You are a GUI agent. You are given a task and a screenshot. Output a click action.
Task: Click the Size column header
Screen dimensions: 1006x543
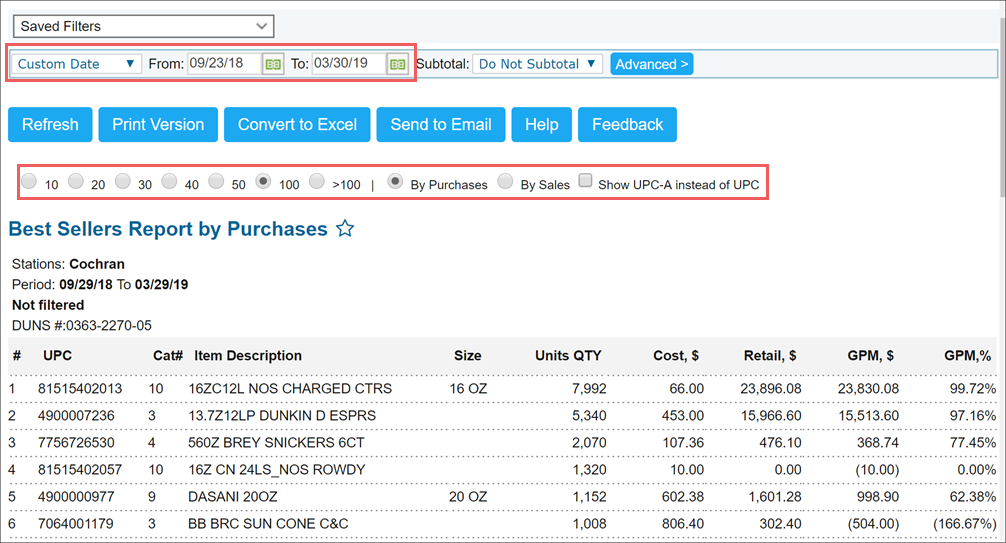[467, 356]
